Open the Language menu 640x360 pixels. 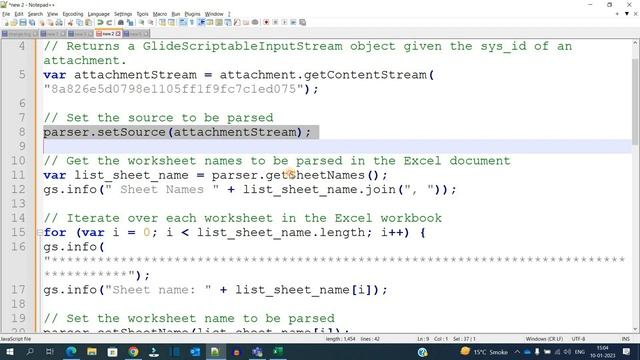click(x=98, y=14)
